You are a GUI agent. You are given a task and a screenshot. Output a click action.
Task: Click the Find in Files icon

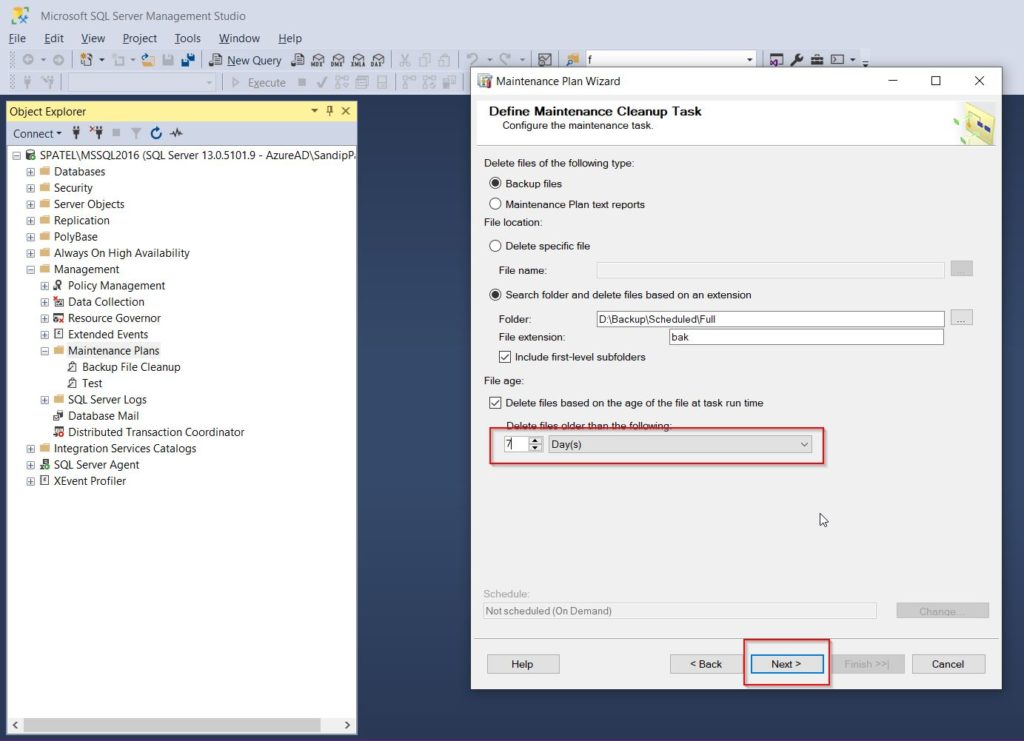572,60
